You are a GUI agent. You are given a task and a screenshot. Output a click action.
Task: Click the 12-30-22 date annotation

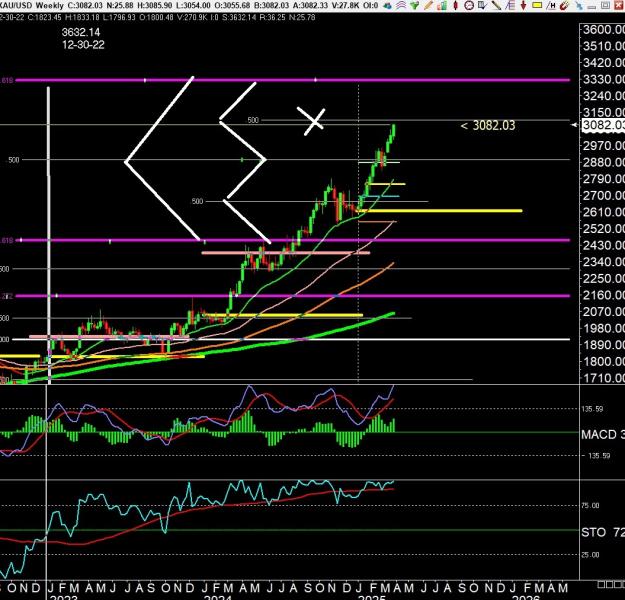coord(83,45)
